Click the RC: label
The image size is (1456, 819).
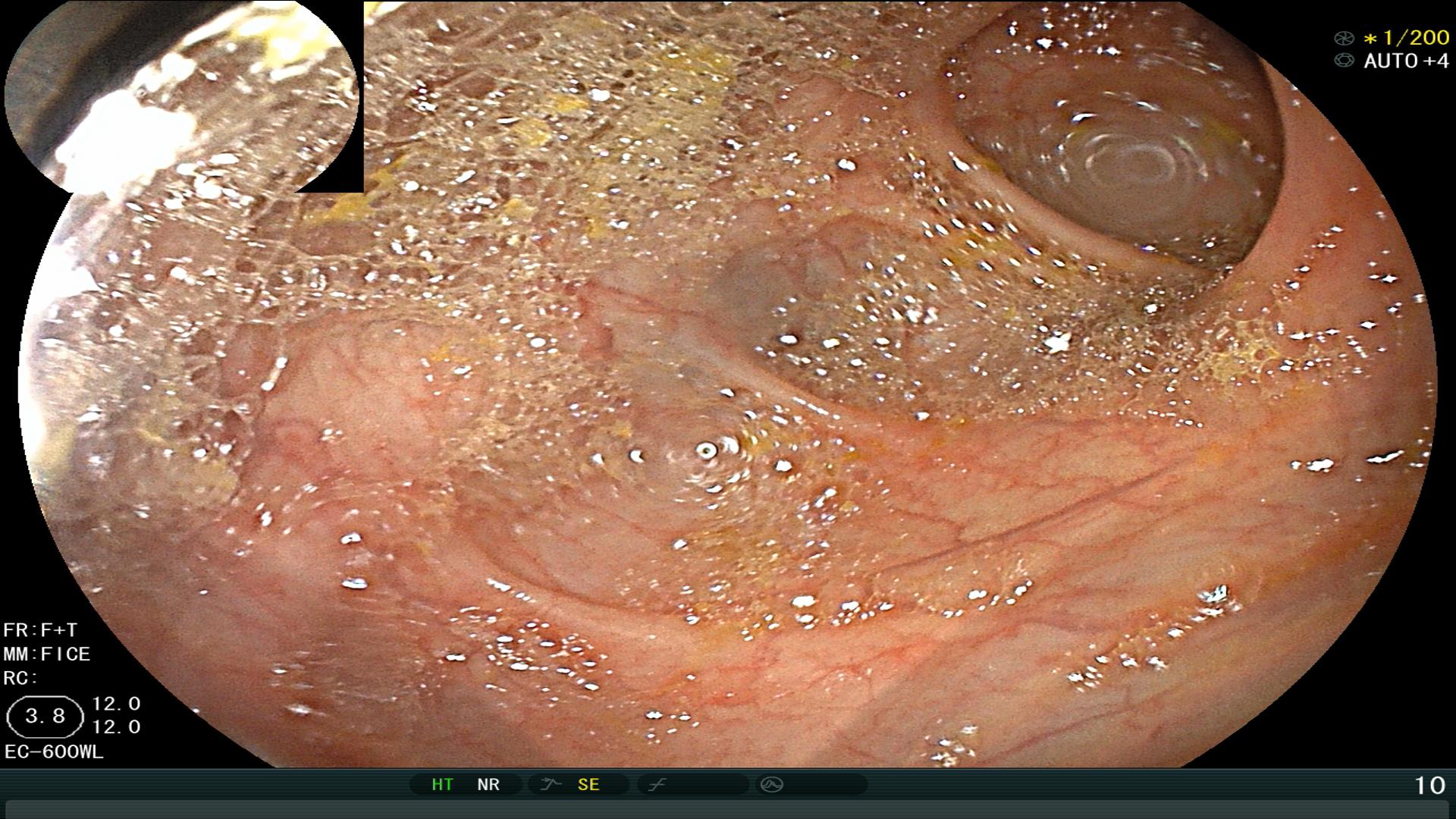pyautogui.click(x=20, y=678)
